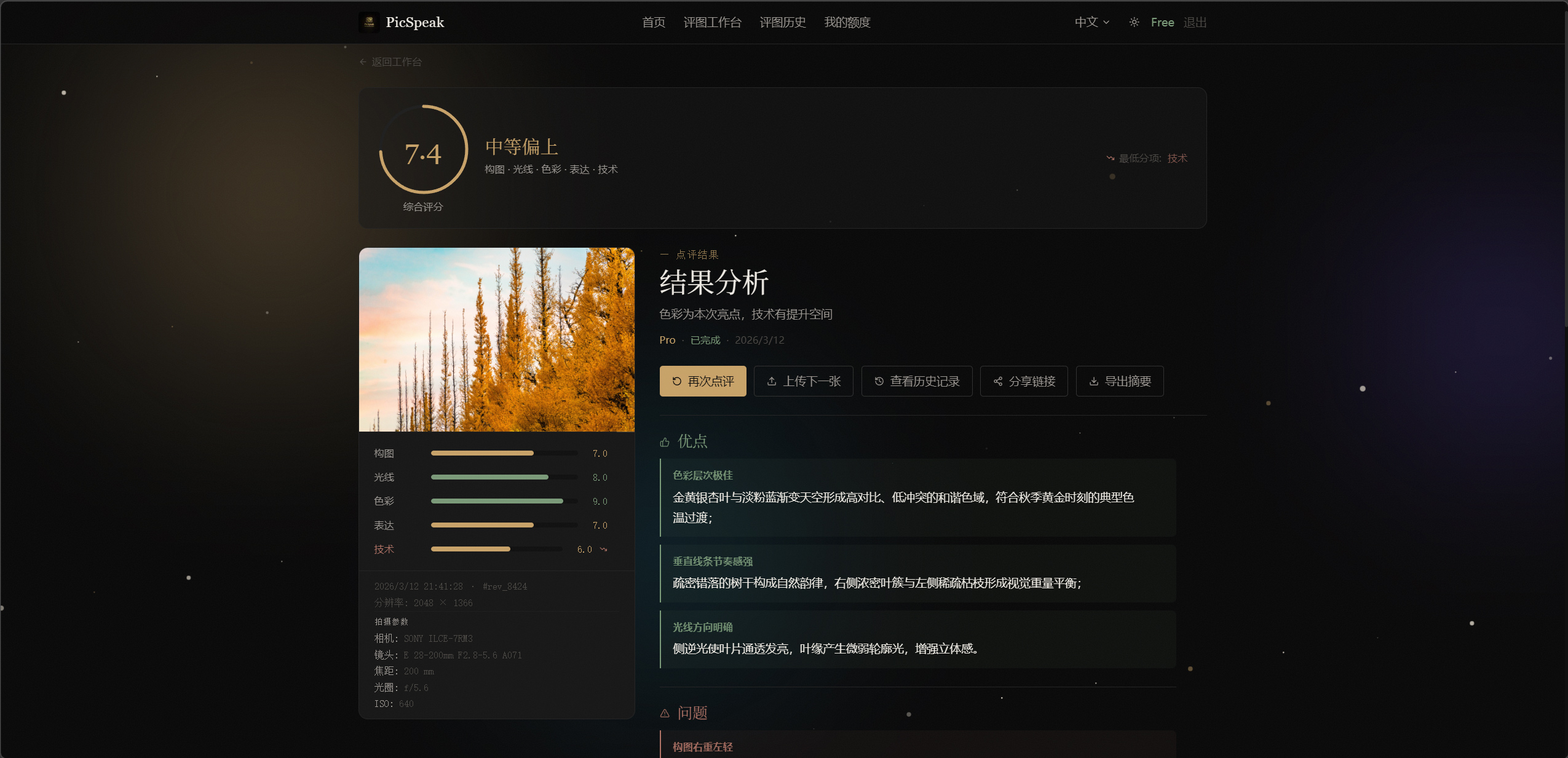Viewport: 1568px width, 758px height.
Task: Go to 首页 in navigation
Action: [x=653, y=22]
